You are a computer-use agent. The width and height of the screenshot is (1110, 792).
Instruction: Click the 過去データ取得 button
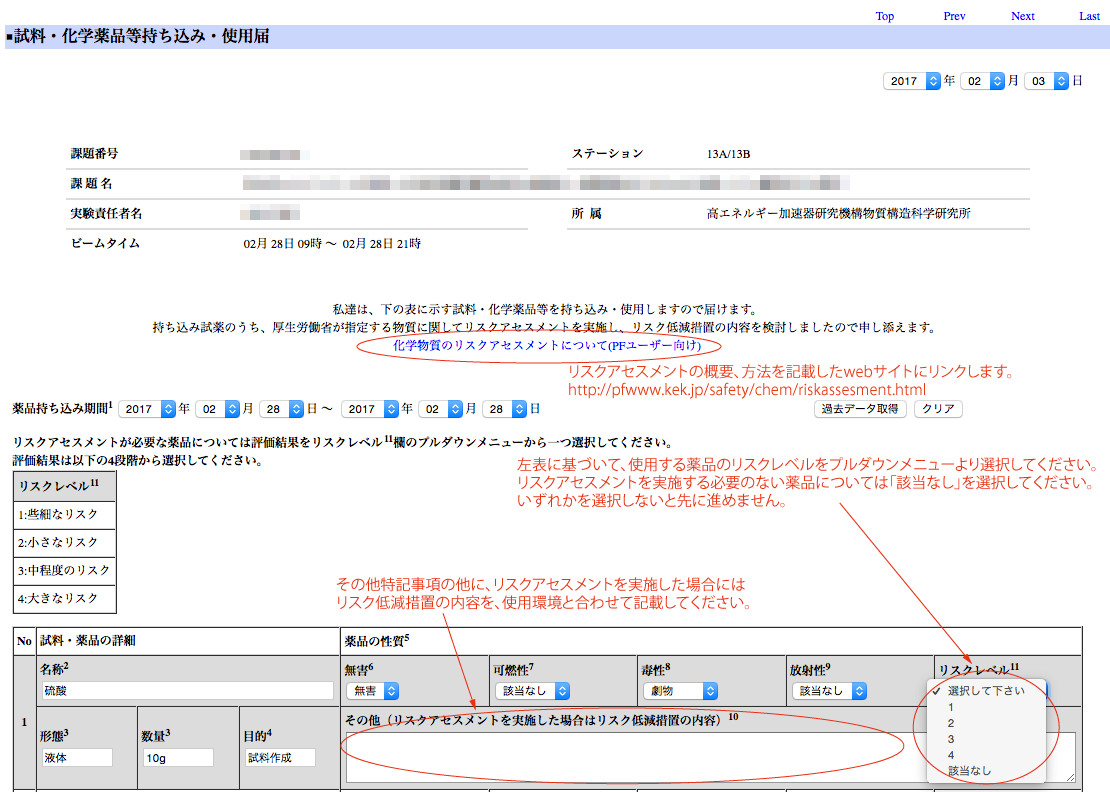[x=860, y=409]
